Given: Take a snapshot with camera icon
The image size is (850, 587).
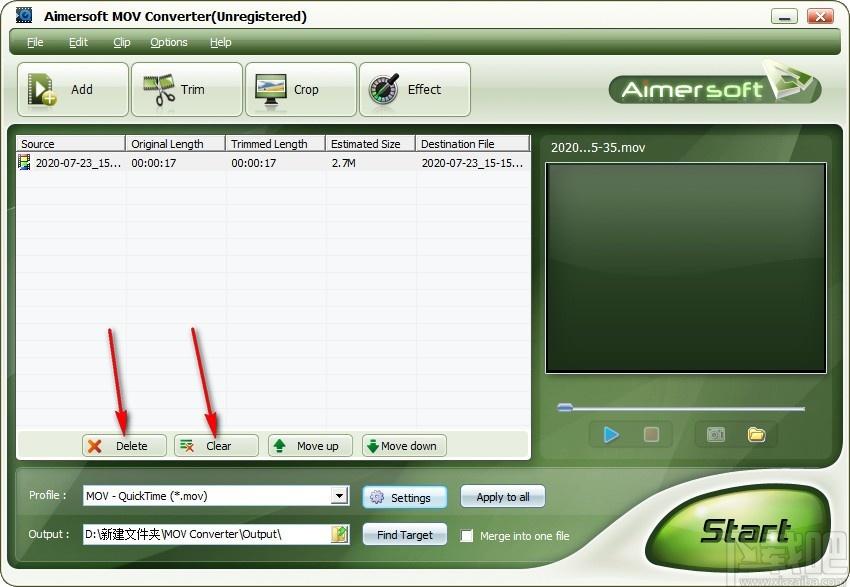Looking at the screenshot, I should [716, 434].
